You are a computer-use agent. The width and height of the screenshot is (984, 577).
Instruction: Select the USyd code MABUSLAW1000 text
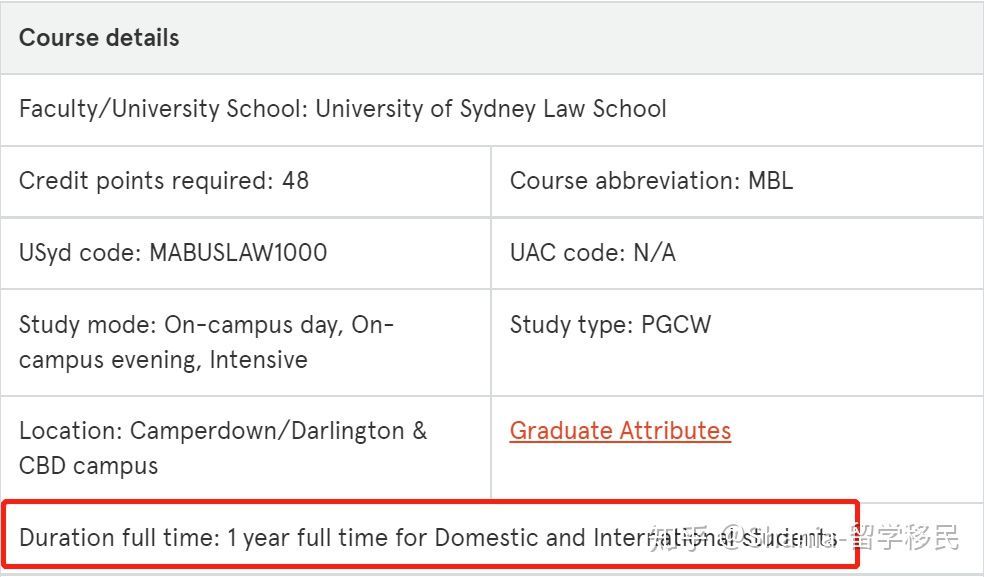click(x=173, y=253)
